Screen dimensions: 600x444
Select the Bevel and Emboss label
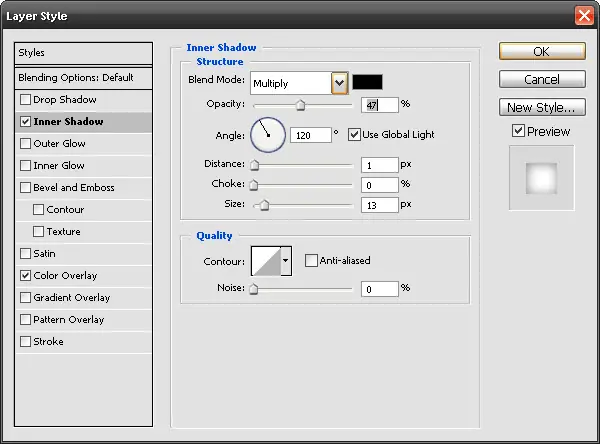[74, 188]
